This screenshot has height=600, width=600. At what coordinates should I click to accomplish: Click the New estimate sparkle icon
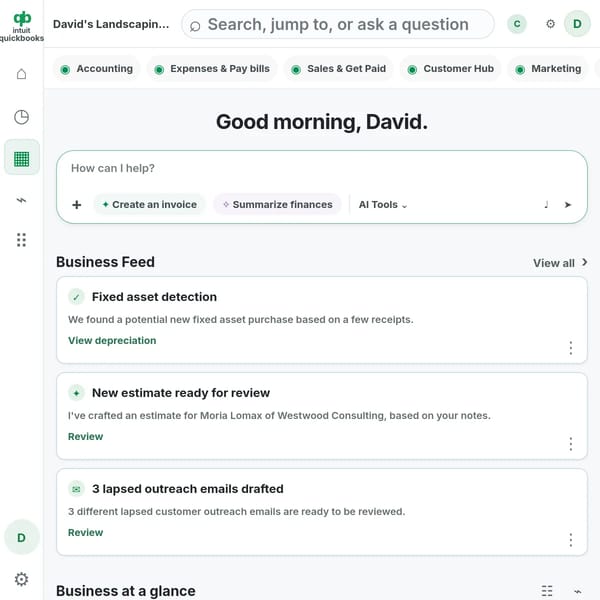76,393
